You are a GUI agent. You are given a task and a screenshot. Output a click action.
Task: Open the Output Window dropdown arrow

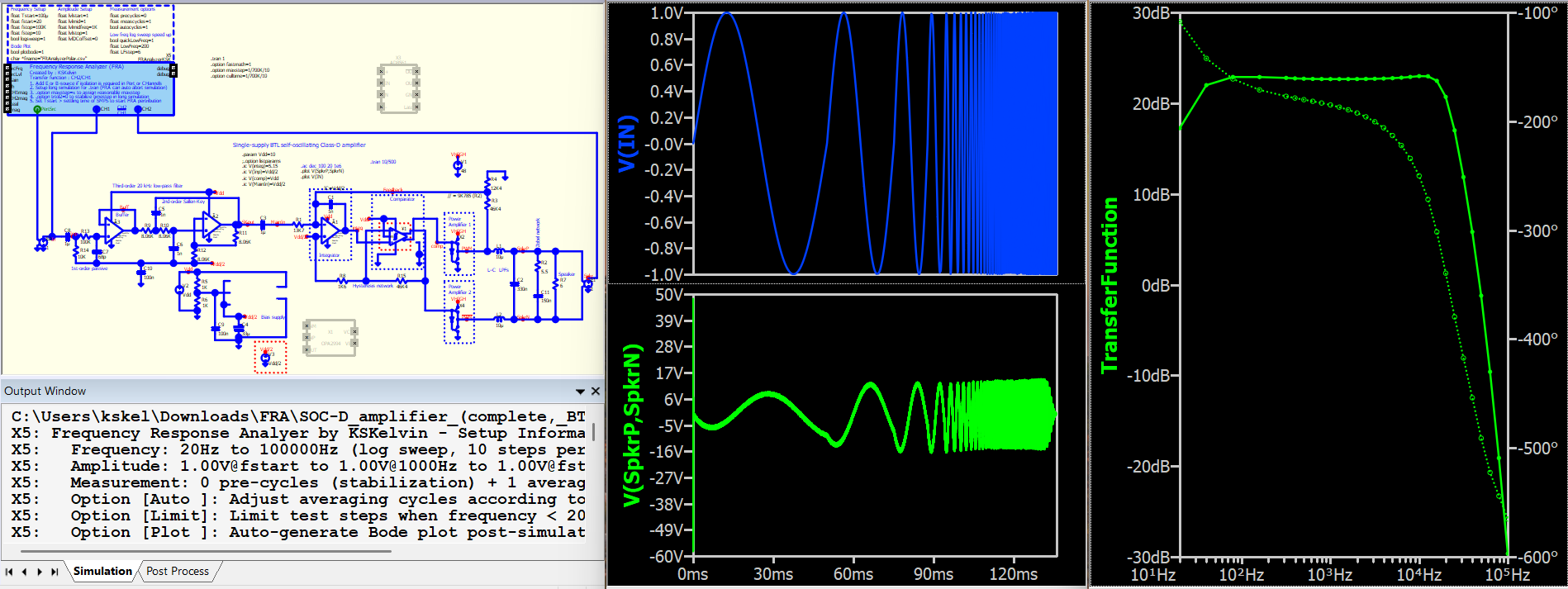(581, 391)
